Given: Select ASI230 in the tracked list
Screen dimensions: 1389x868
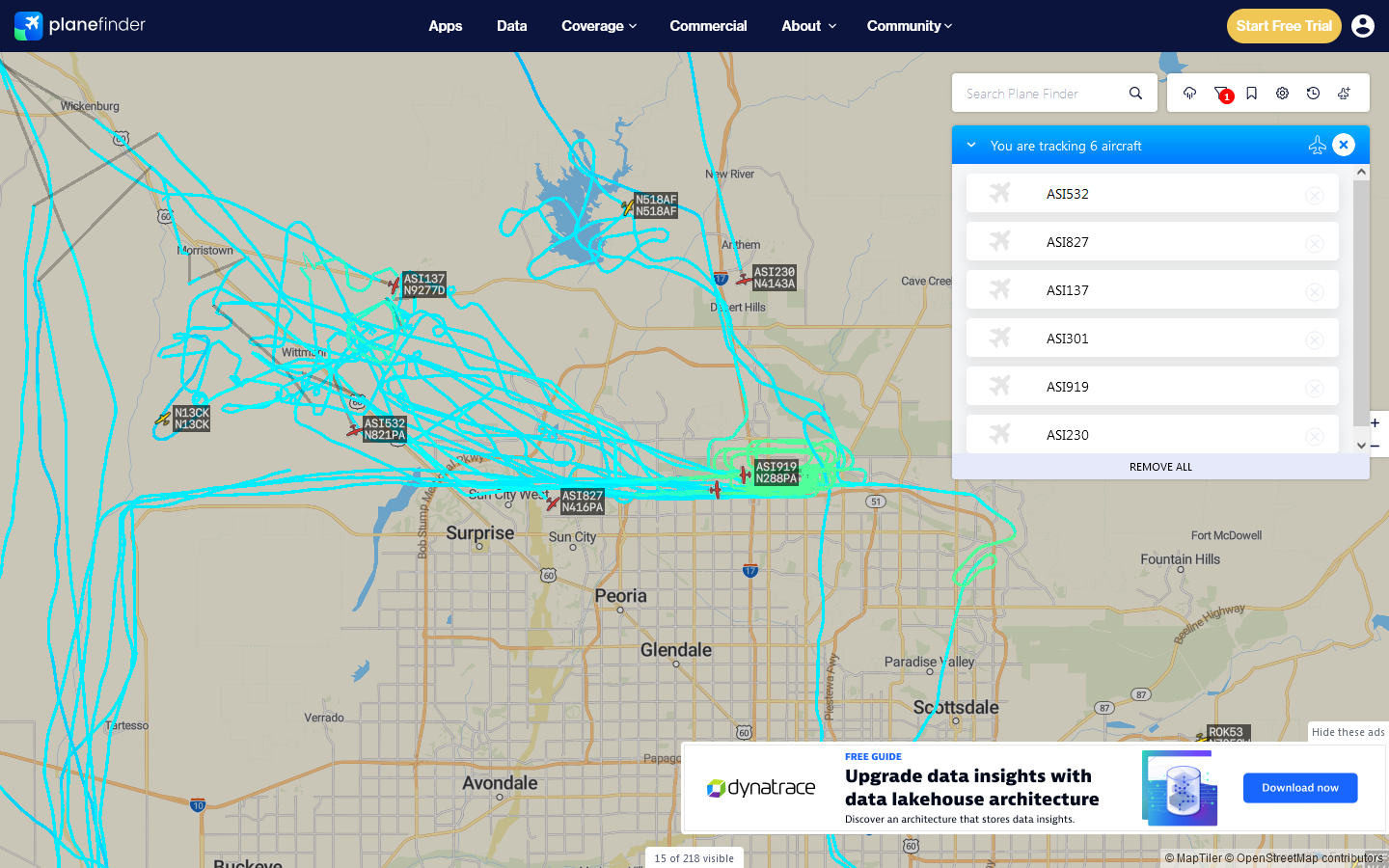Looking at the screenshot, I should [x=1153, y=434].
